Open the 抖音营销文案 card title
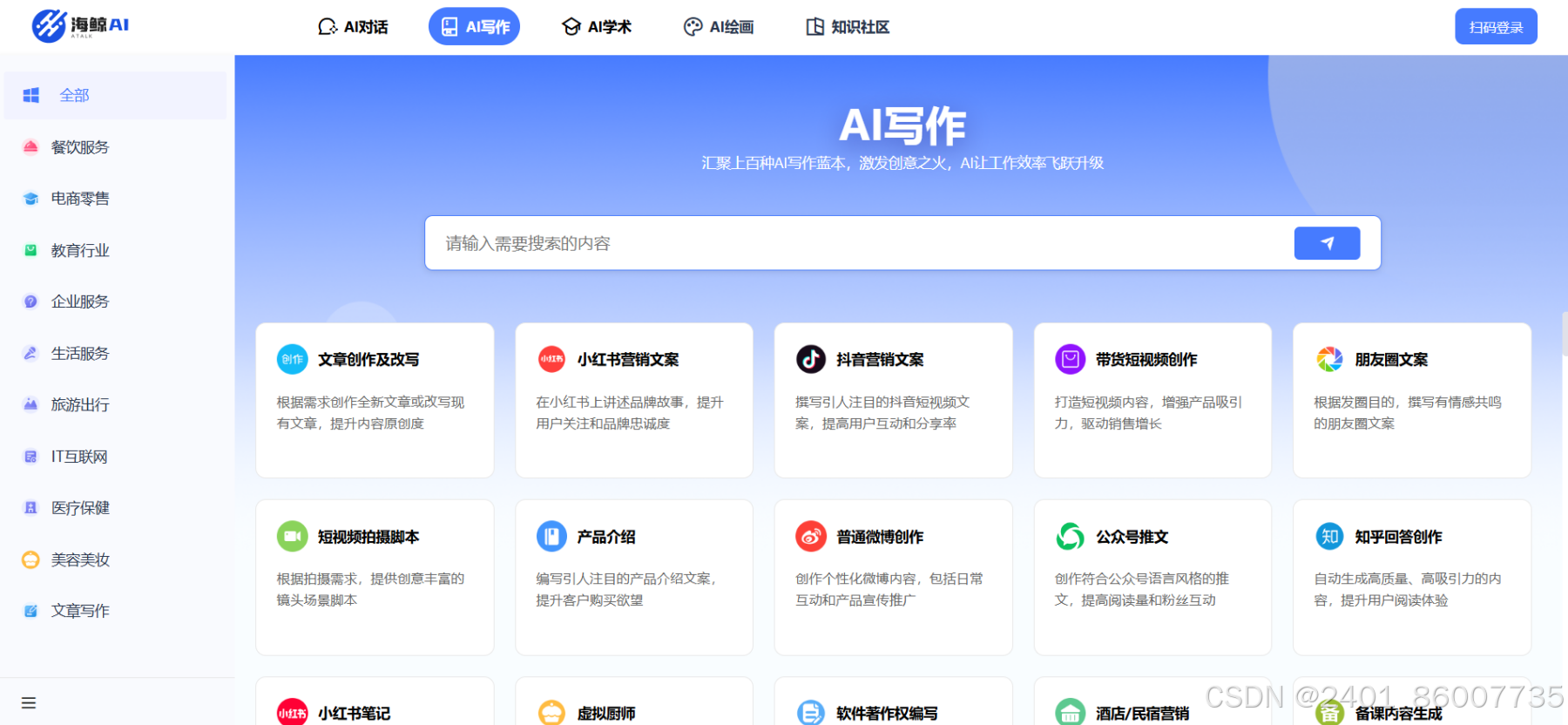The width and height of the screenshot is (1568, 725). tap(880, 360)
